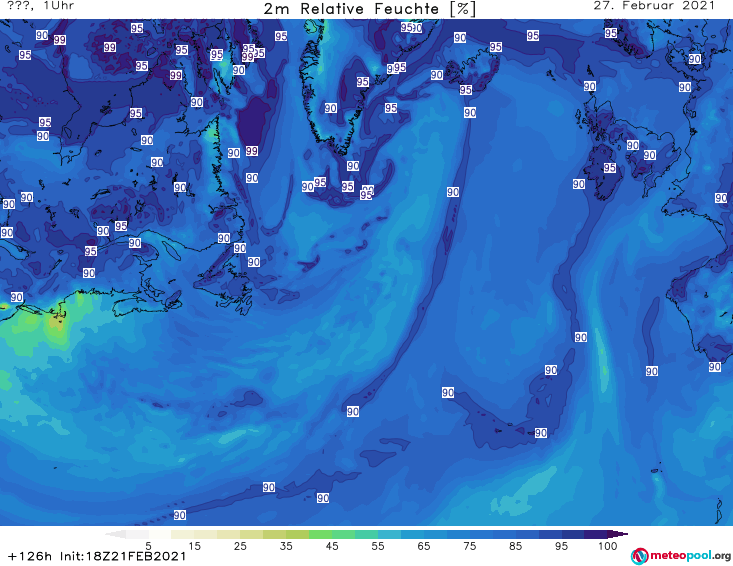Viewport: 733px width, 566px height.
Task: Click the colorbar value label '100'
Action: [x=608, y=546]
